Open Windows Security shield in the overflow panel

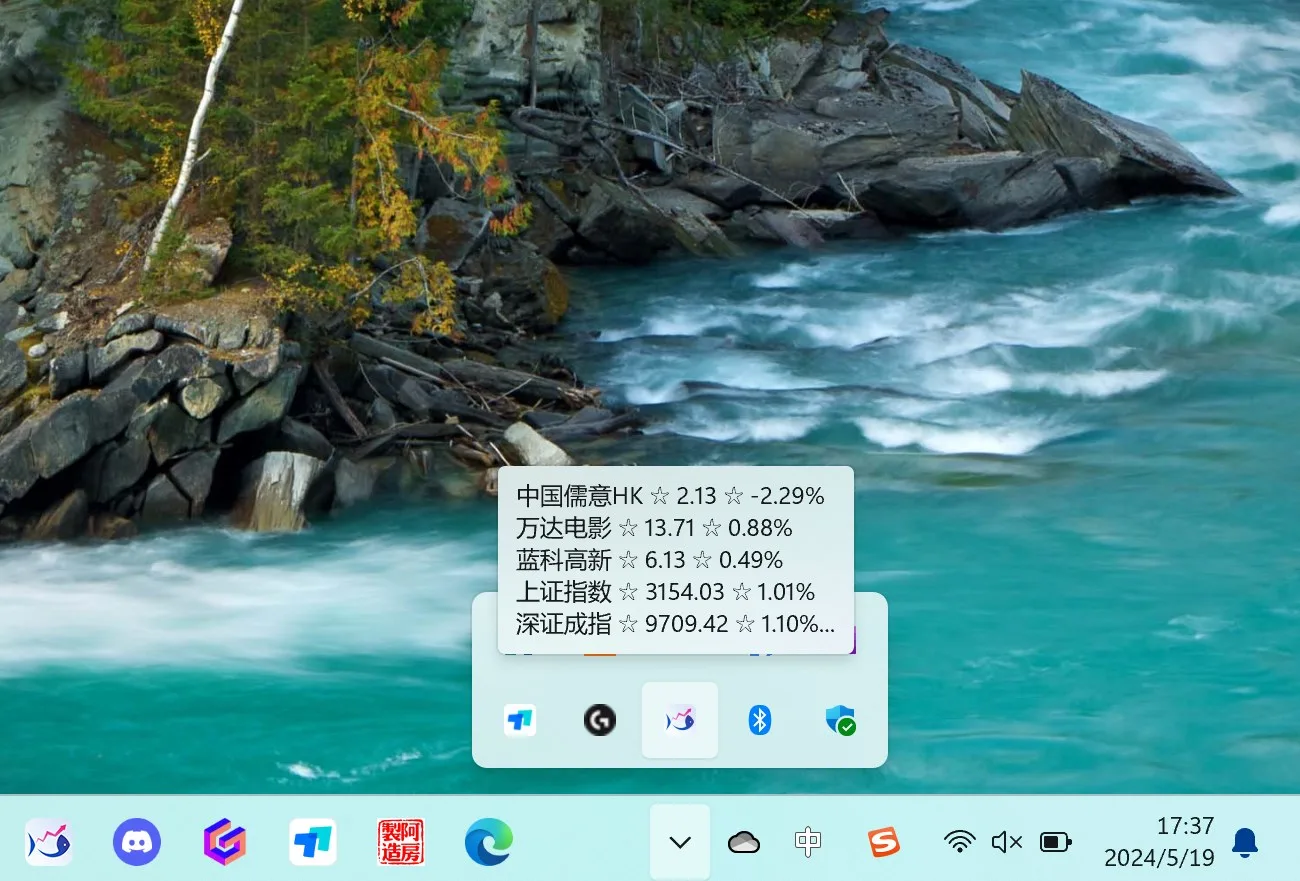pos(840,720)
